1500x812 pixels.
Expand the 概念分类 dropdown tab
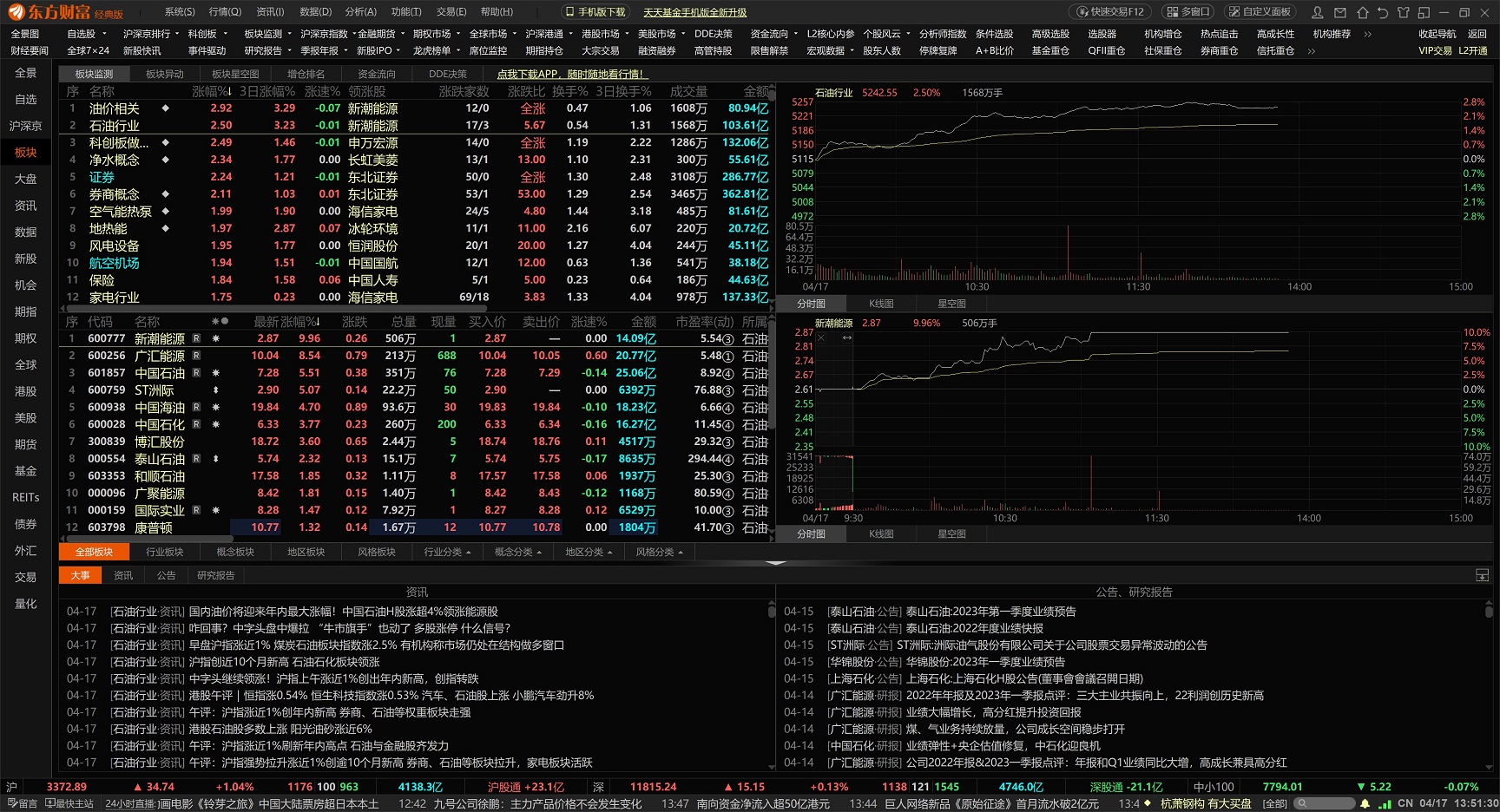tap(517, 552)
